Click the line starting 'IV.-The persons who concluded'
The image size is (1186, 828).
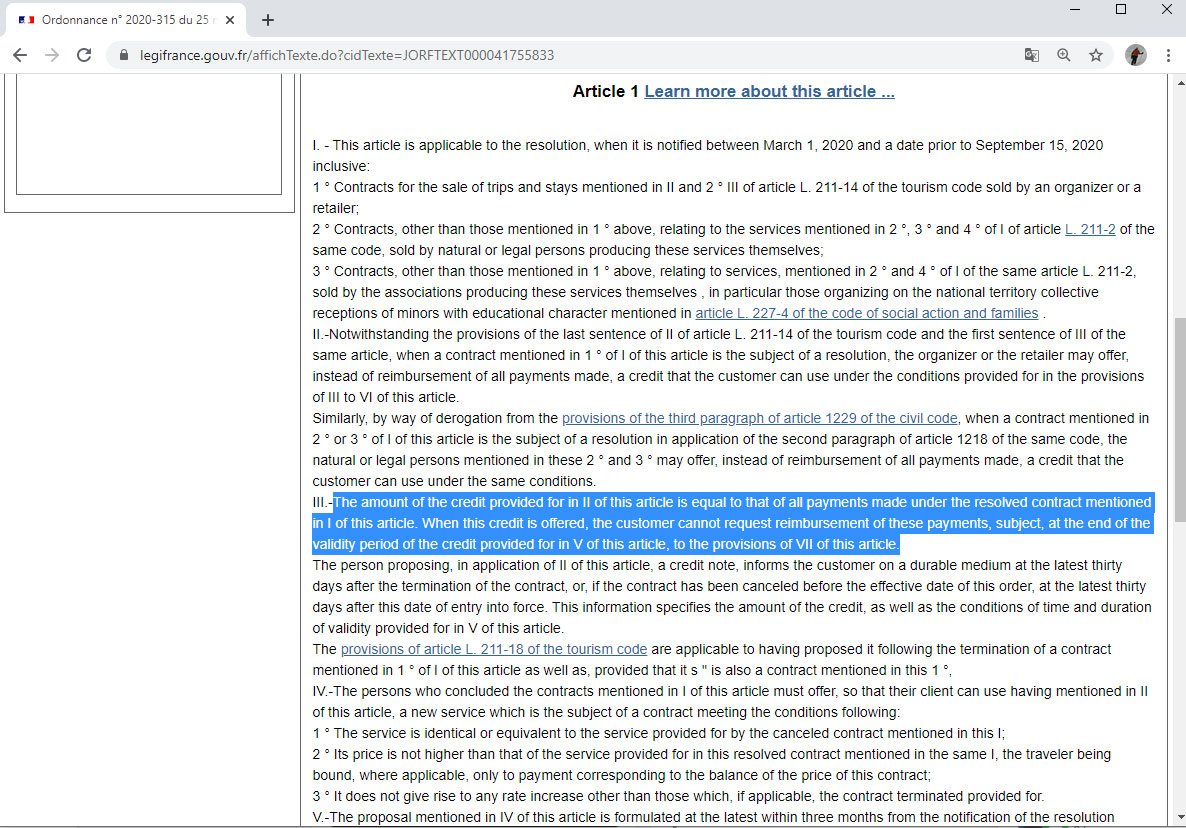pyautogui.click(x=730, y=691)
